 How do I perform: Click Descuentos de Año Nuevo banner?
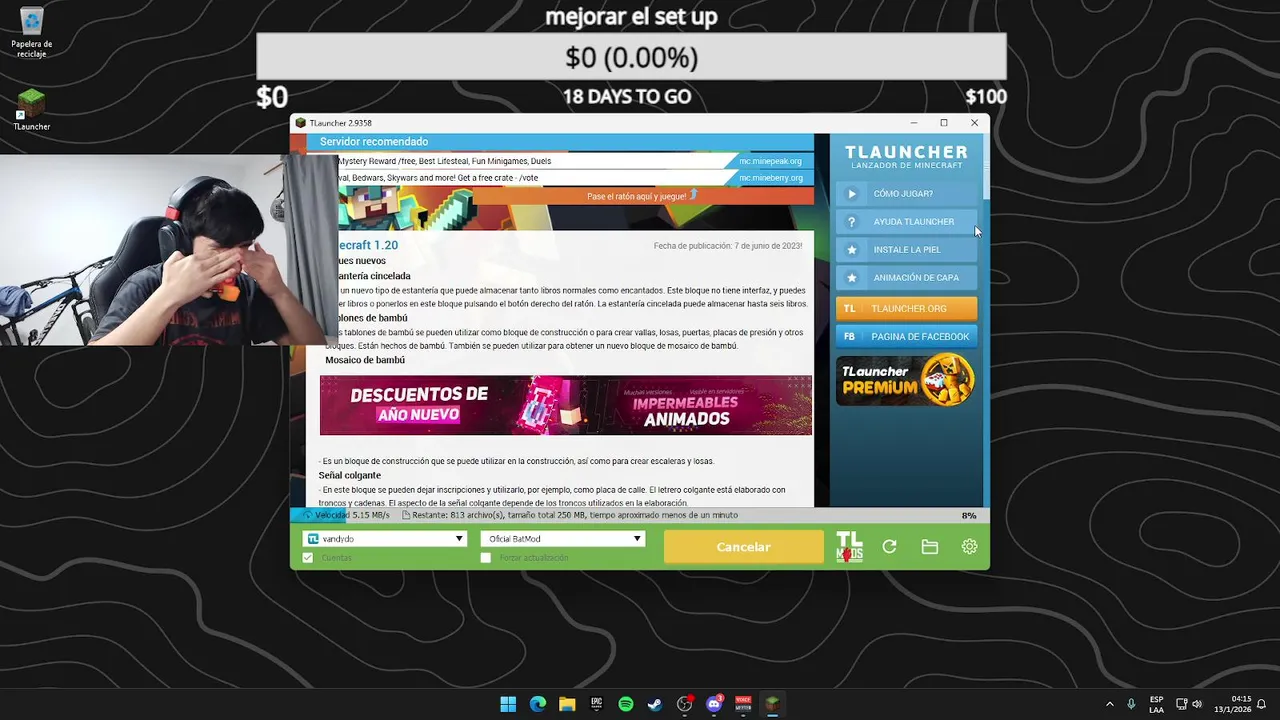click(x=566, y=405)
